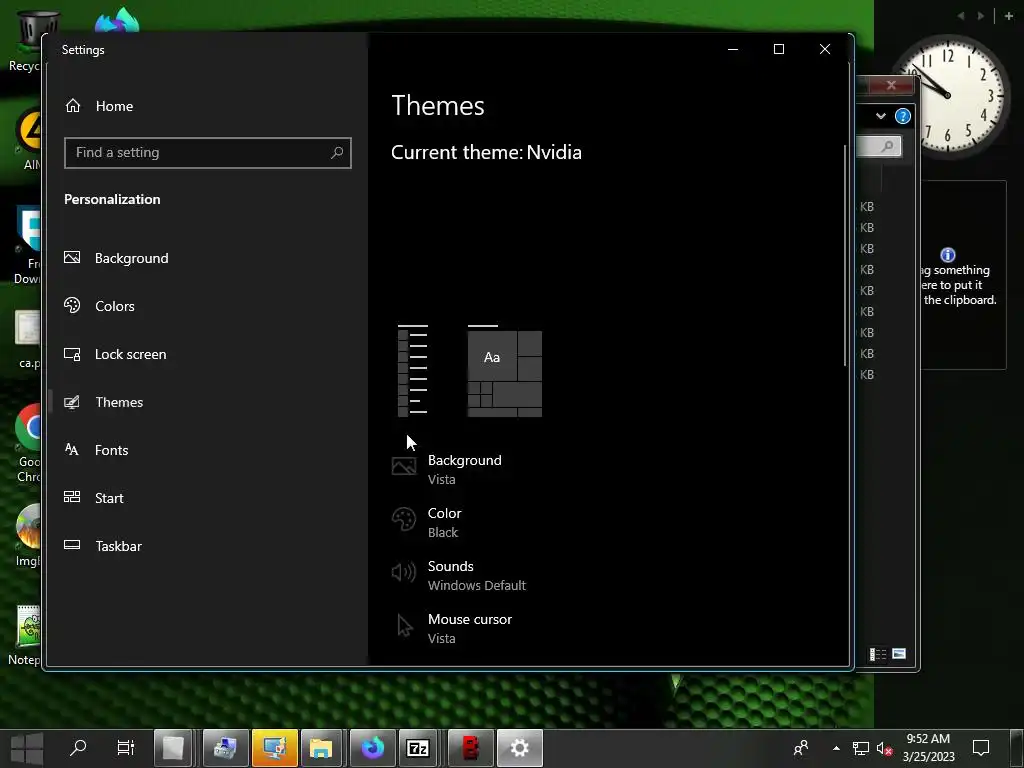The height and width of the screenshot is (768, 1024).
Task: Open the red taskbar application
Action: (470, 748)
